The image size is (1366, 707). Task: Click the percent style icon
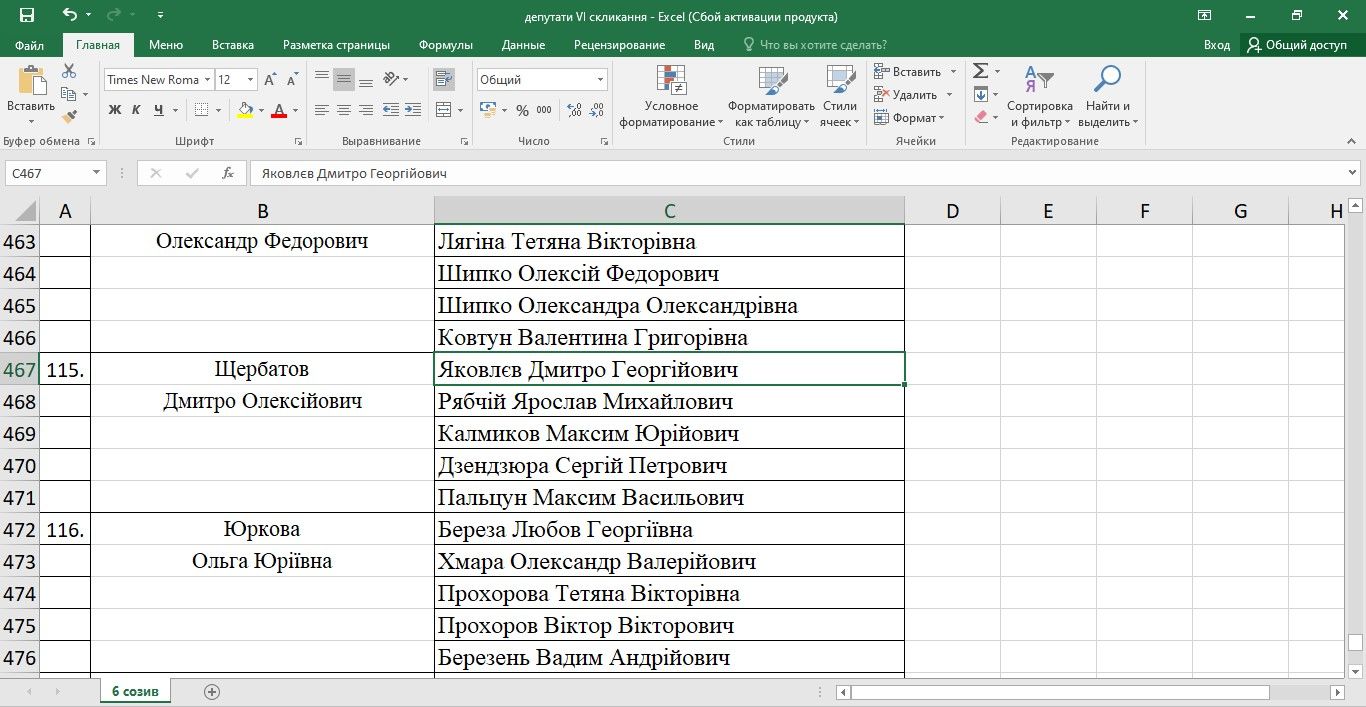pos(522,110)
